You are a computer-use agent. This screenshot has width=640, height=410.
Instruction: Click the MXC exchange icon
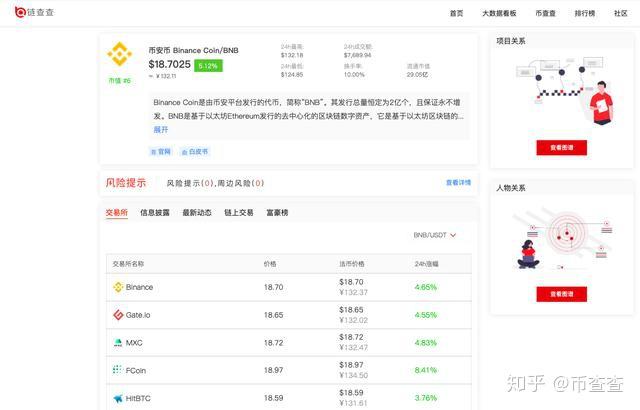pyautogui.click(x=118, y=343)
